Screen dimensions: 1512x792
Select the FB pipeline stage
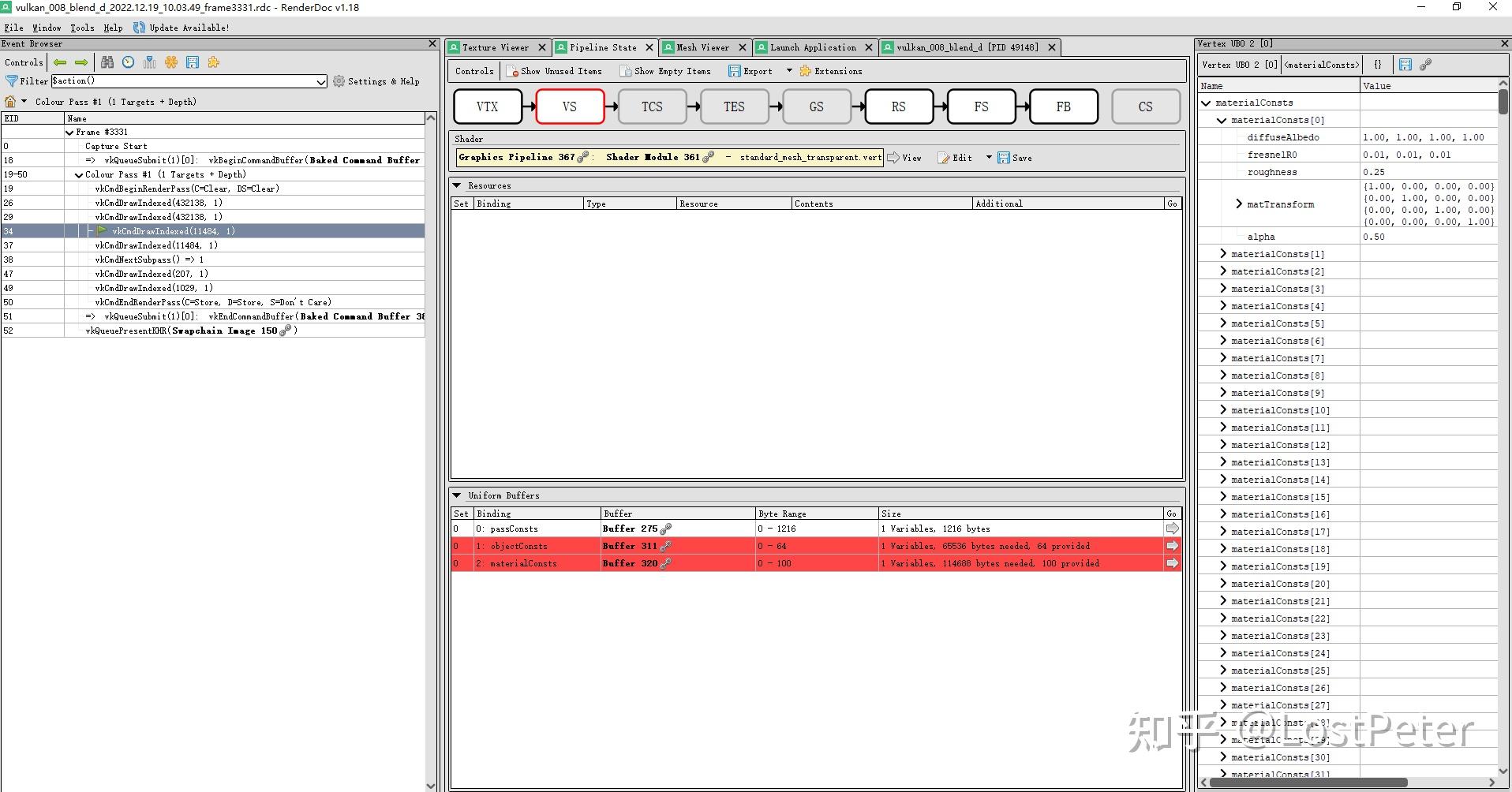click(x=1064, y=106)
